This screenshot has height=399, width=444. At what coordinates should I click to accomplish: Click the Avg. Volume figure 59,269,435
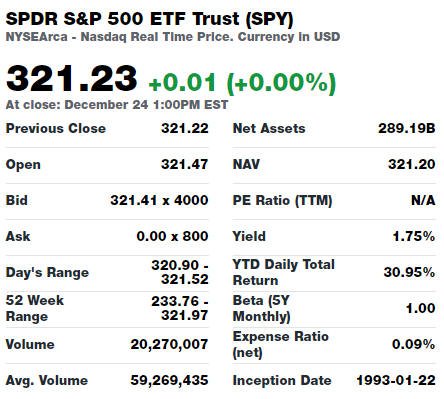tap(169, 380)
